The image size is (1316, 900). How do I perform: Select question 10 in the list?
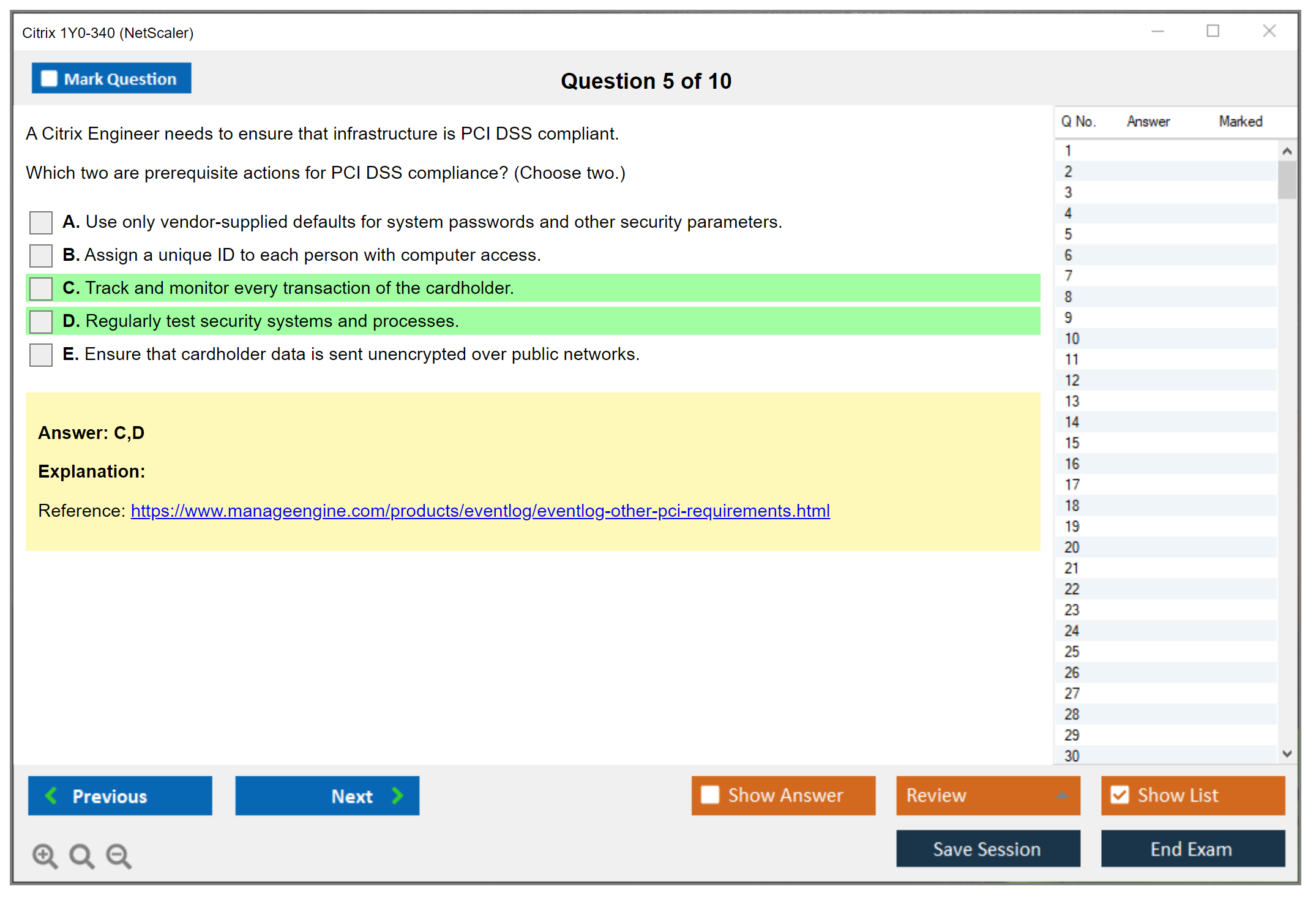pos(1072,339)
